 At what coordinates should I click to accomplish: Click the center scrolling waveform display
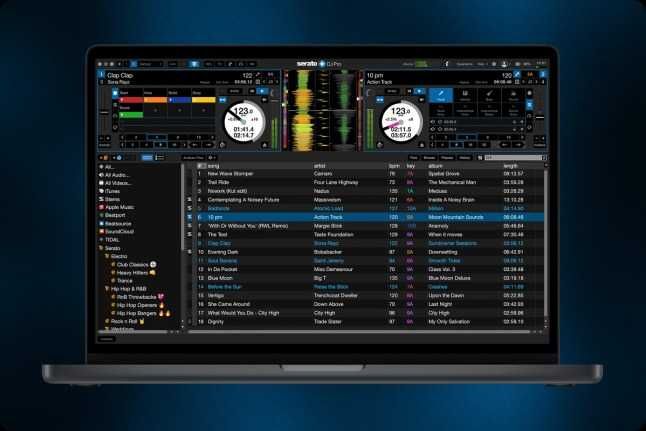(323, 110)
